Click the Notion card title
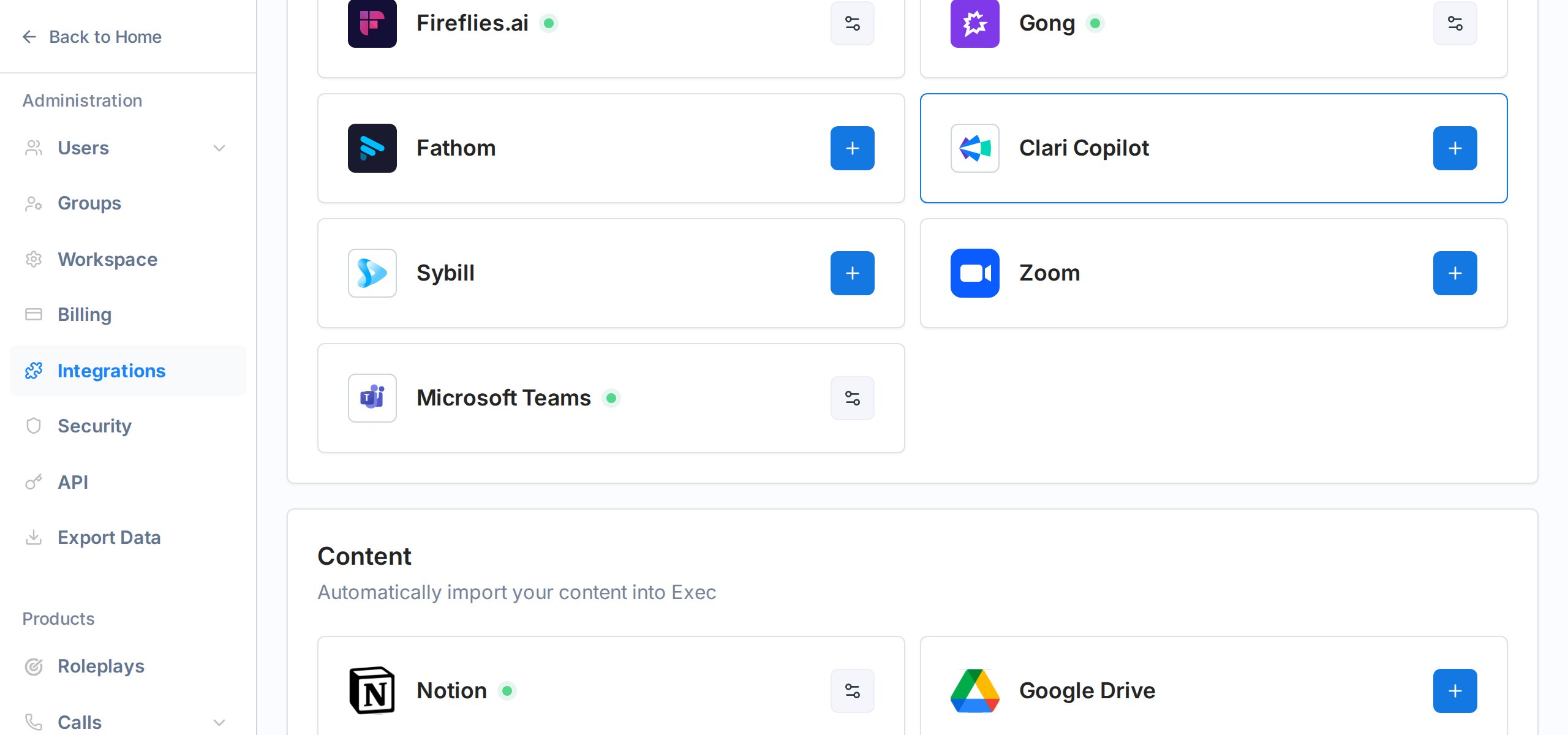The image size is (1568, 735). pyautogui.click(x=451, y=691)
